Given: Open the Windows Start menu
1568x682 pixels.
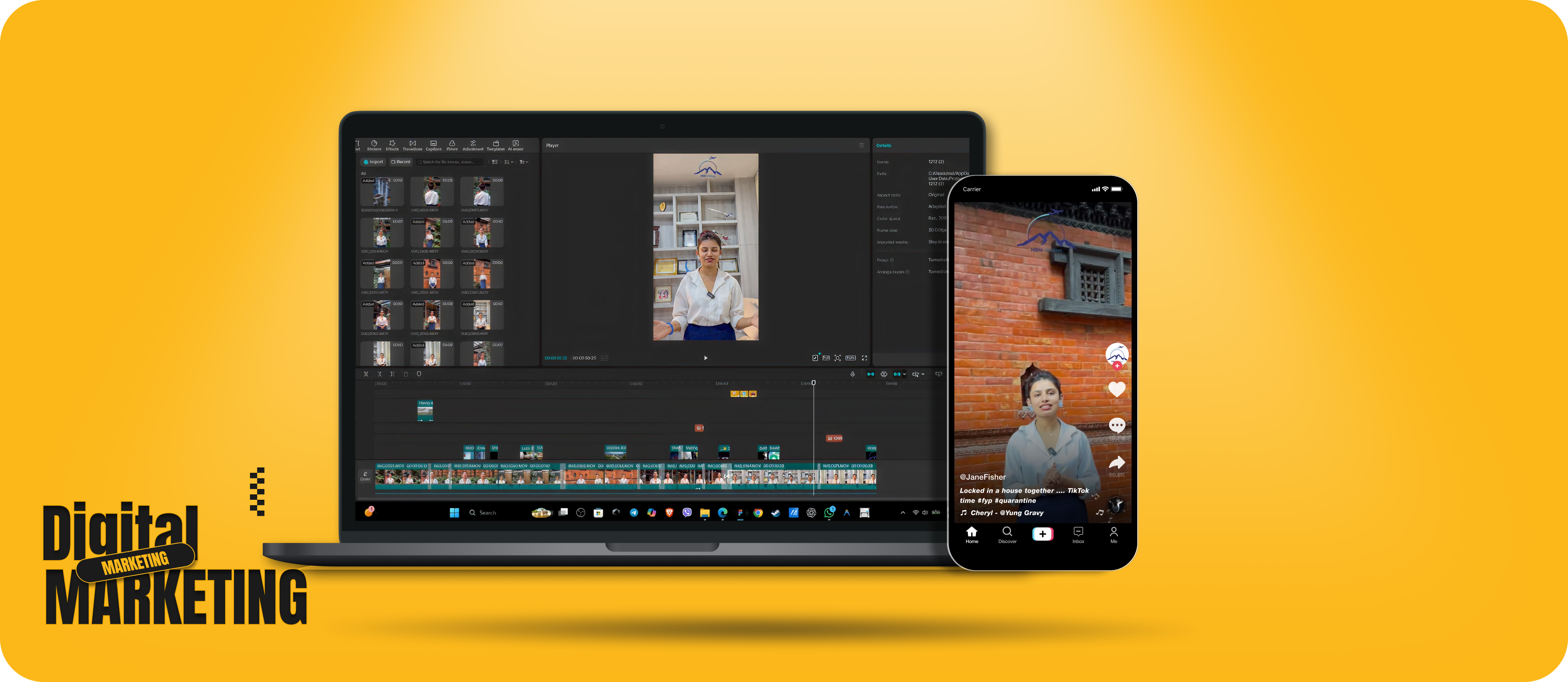Looking at the screenshot, I should (454, 513).
